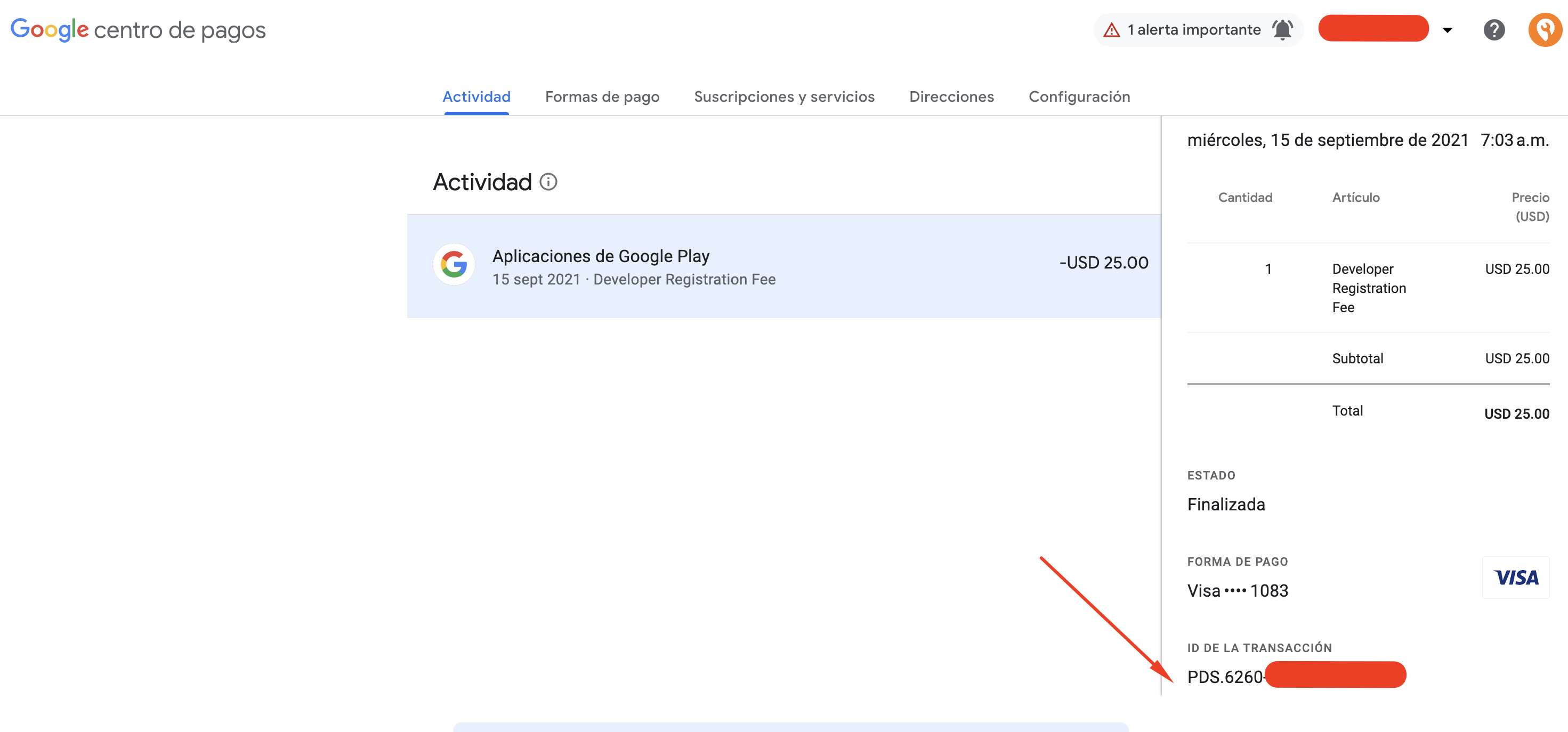Click the Finalizada status text
This screenshot has width=1568, height=732.
[x=1226, y=505]
